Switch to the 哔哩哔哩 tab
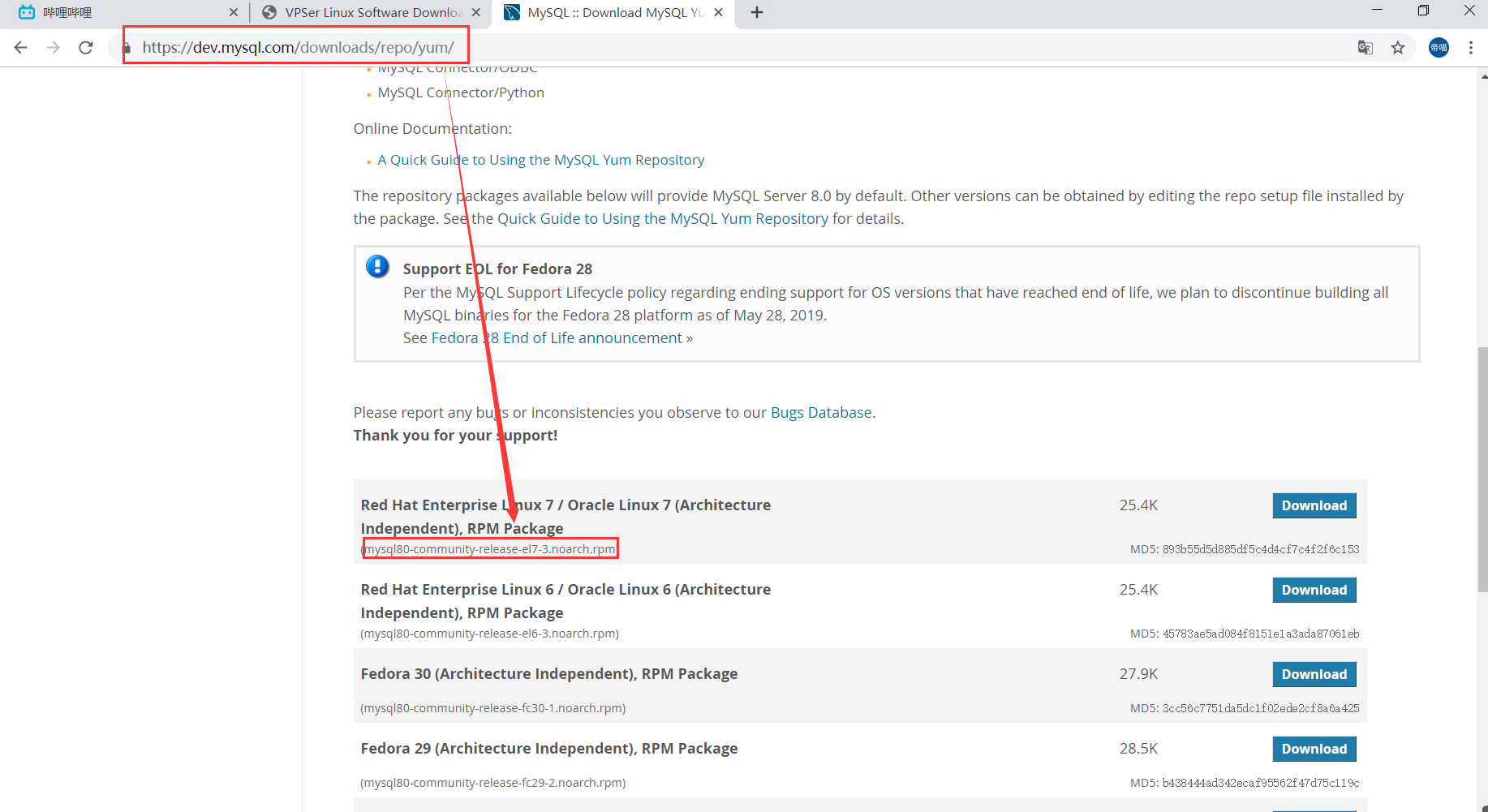This screenshot has height=812, width=1488. pos(122,12)
